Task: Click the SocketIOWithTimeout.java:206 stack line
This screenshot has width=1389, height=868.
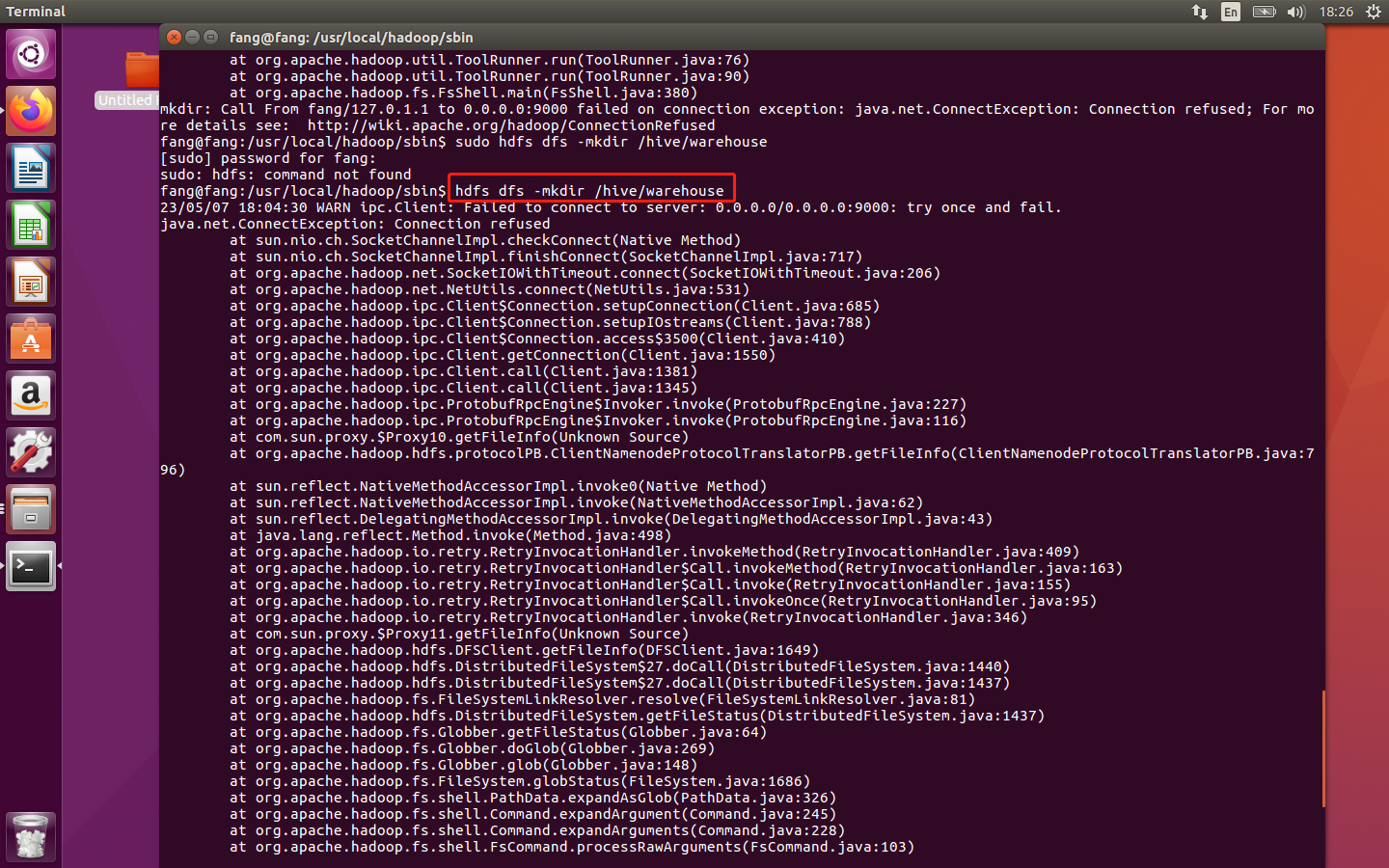Action: [x=585, y=273]
